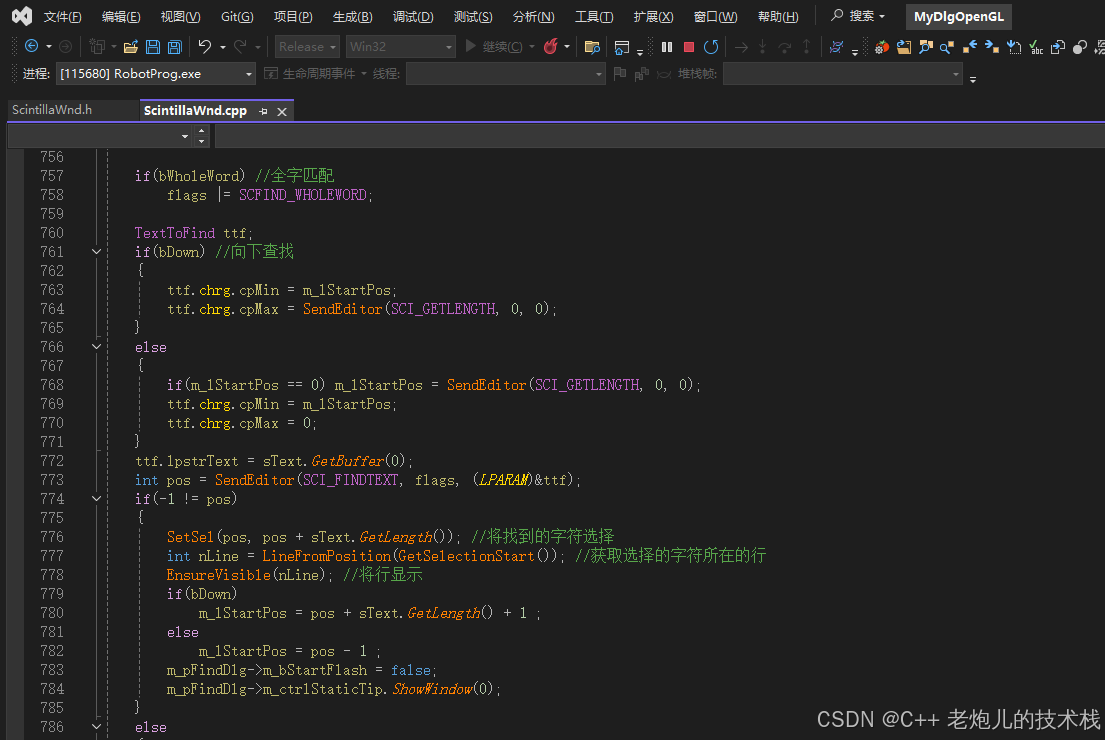Collapse the if block at line 774
The height and width of the screenshot is (740, 1105).
[97, 498]
